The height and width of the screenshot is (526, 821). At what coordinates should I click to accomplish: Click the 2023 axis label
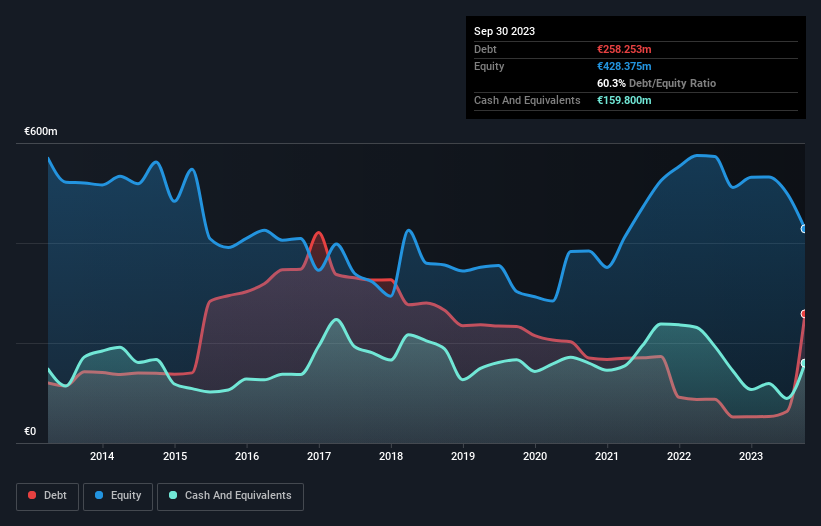coord(751,456)
